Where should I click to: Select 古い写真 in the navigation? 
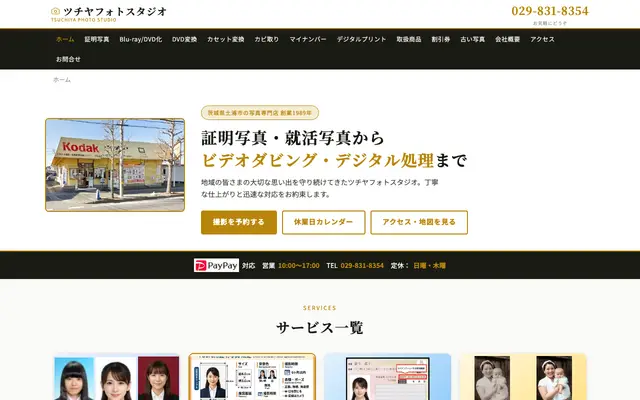pos(473,39)
